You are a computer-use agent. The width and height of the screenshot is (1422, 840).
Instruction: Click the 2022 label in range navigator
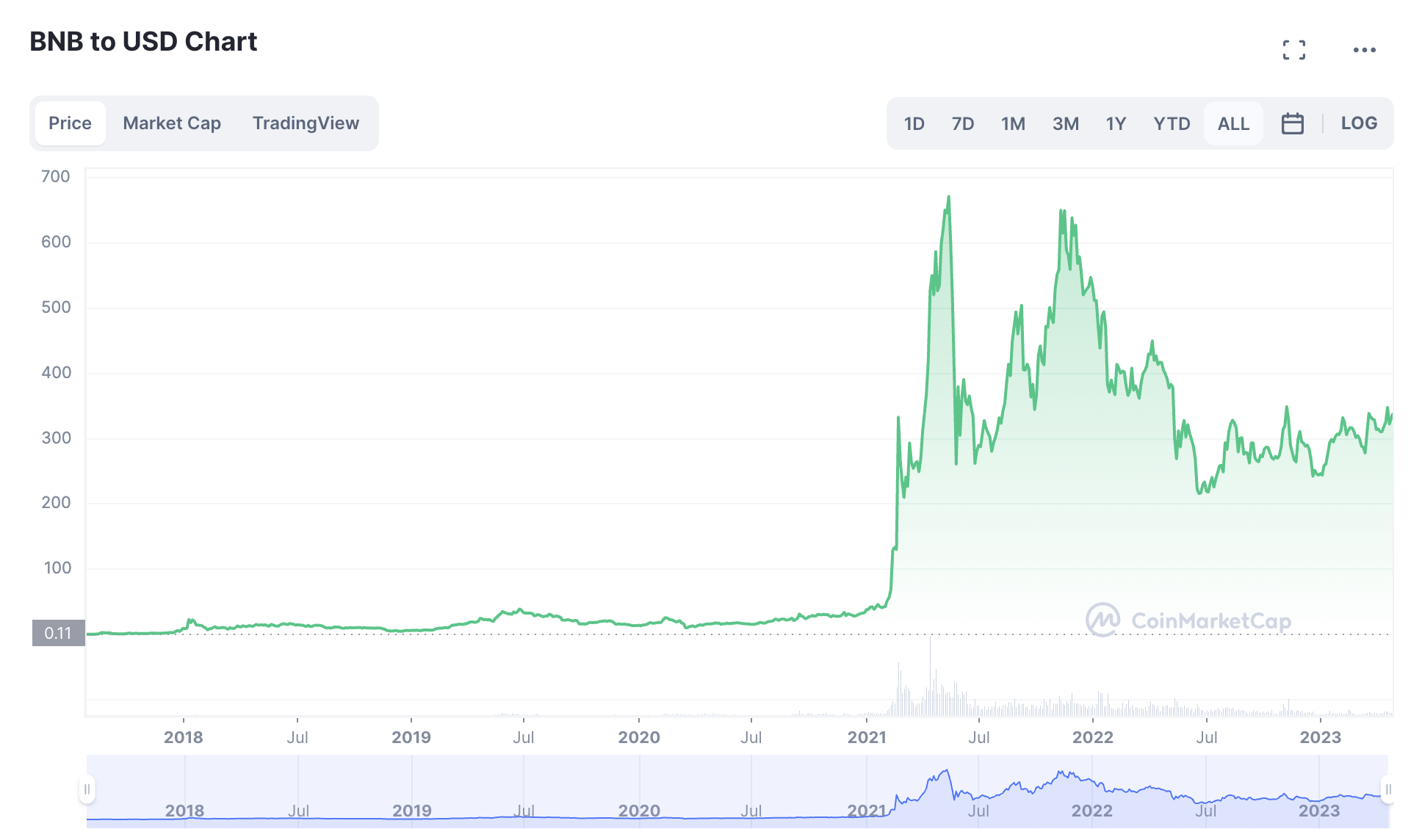pos(1091,811)
